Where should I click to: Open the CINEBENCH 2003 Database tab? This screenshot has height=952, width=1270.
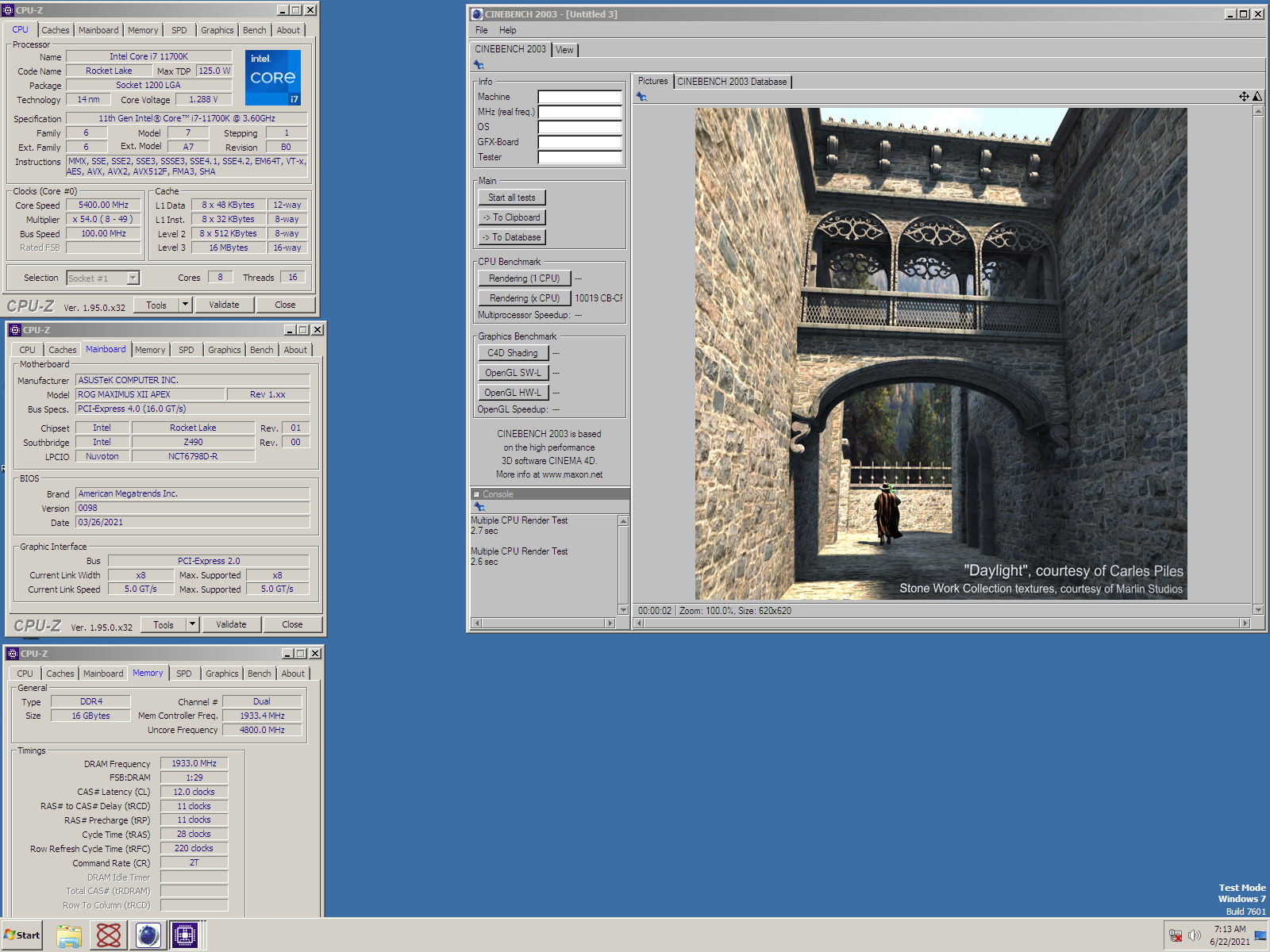pos(732,82)
